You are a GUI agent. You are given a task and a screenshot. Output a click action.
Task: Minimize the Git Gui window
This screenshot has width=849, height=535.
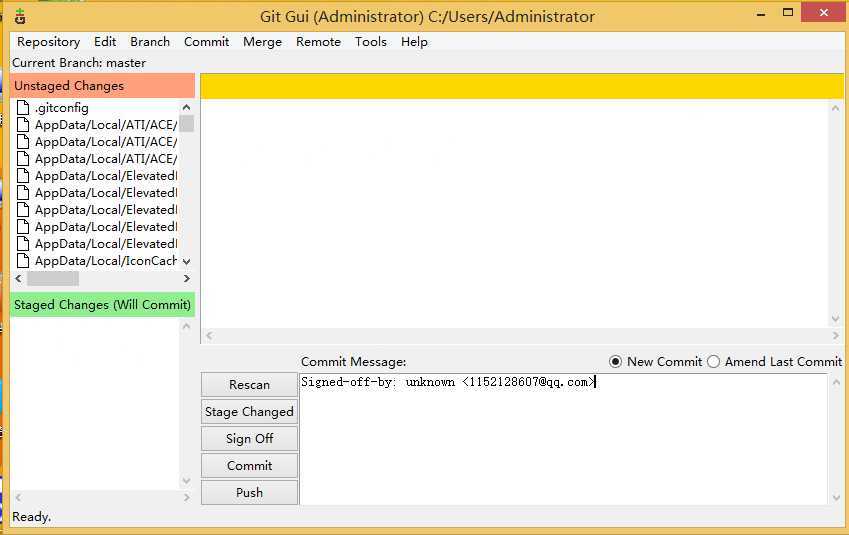tap(761, 14)
